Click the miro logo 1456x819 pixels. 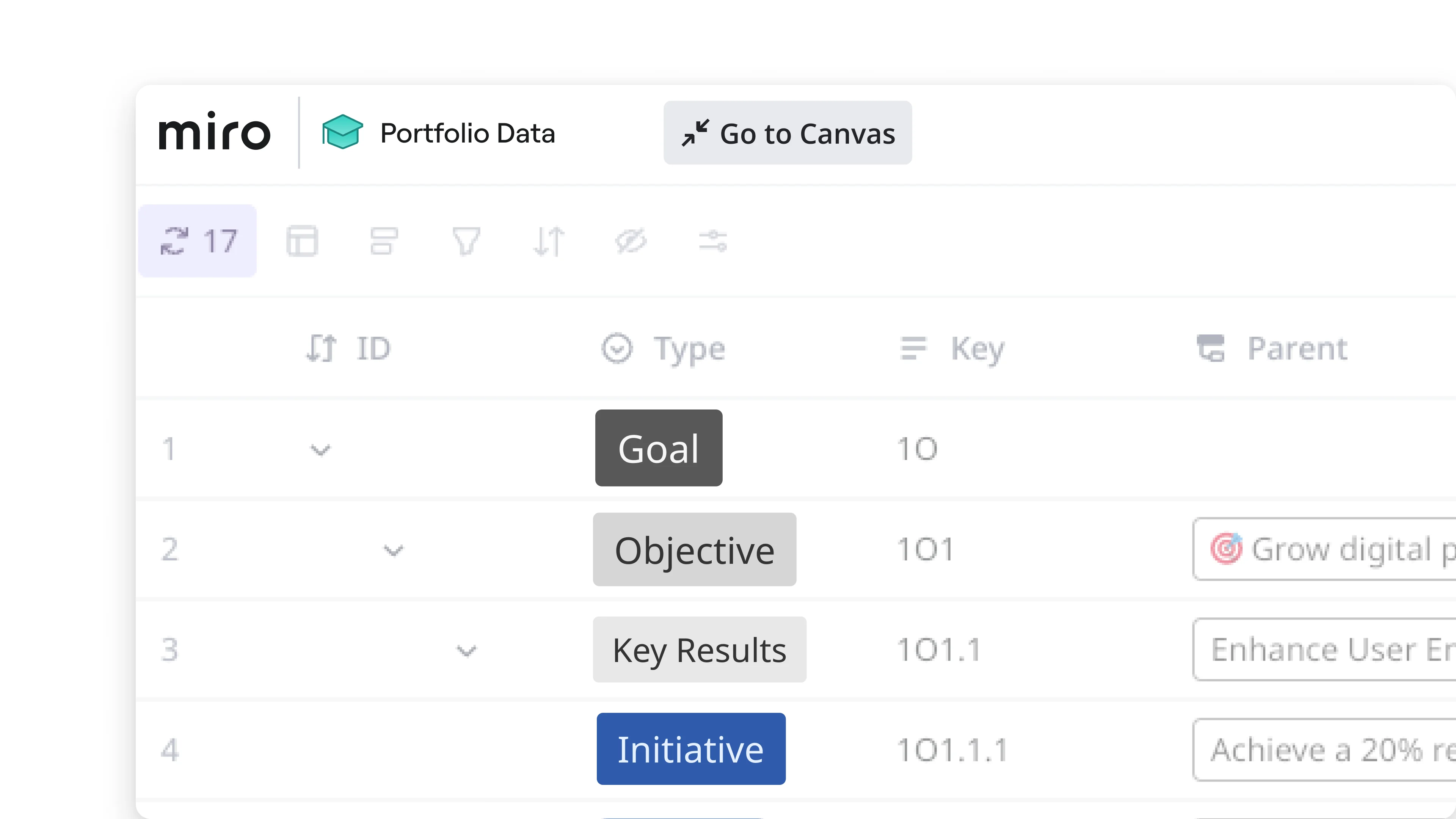click(x=214, y=132)
